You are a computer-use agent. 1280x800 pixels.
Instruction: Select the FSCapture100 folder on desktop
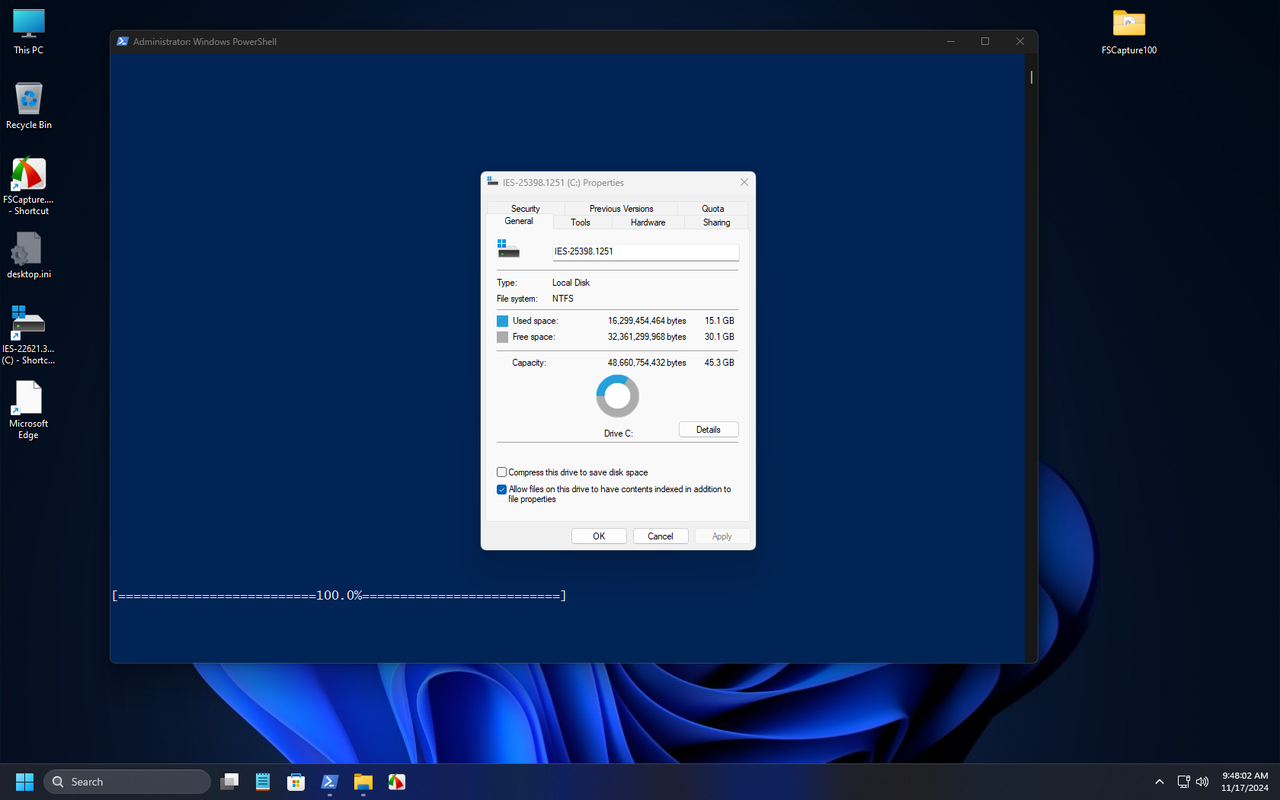coord(1129,31)
